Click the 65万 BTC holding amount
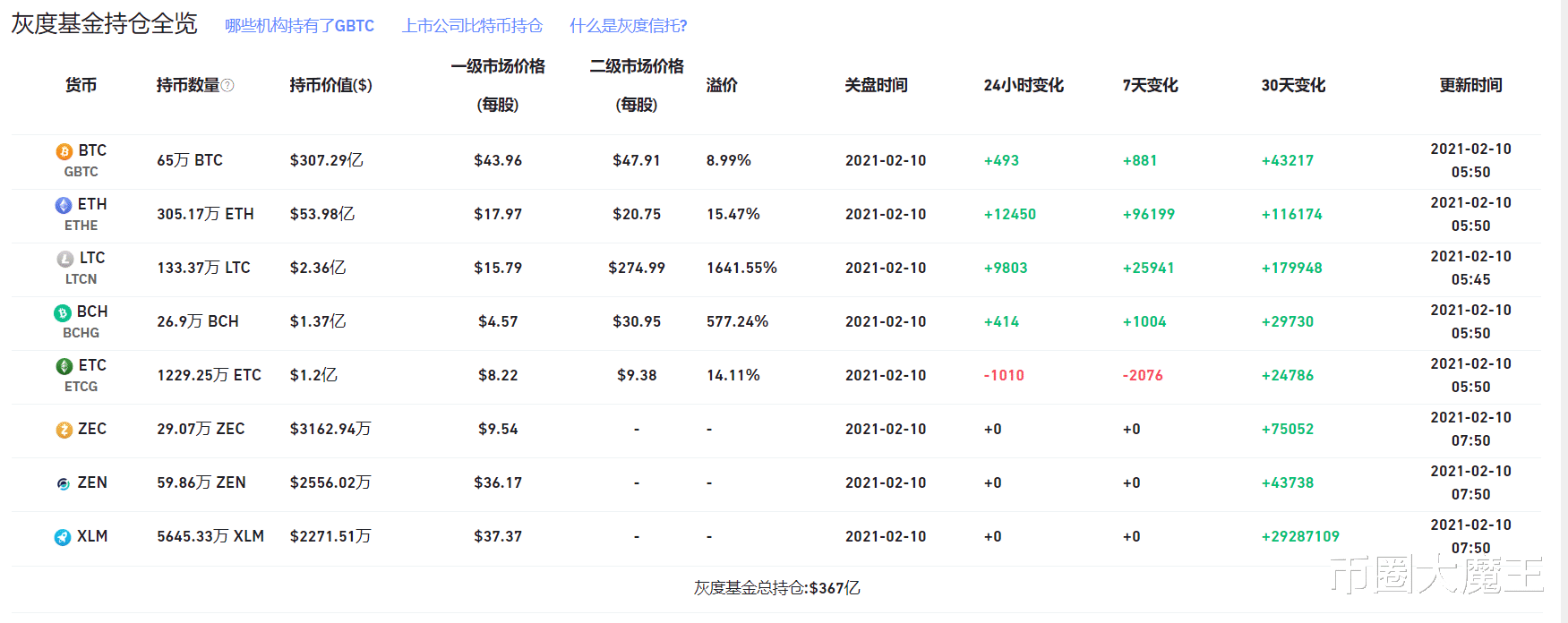This screenshot has width=1568, height=623. point(190,160)
